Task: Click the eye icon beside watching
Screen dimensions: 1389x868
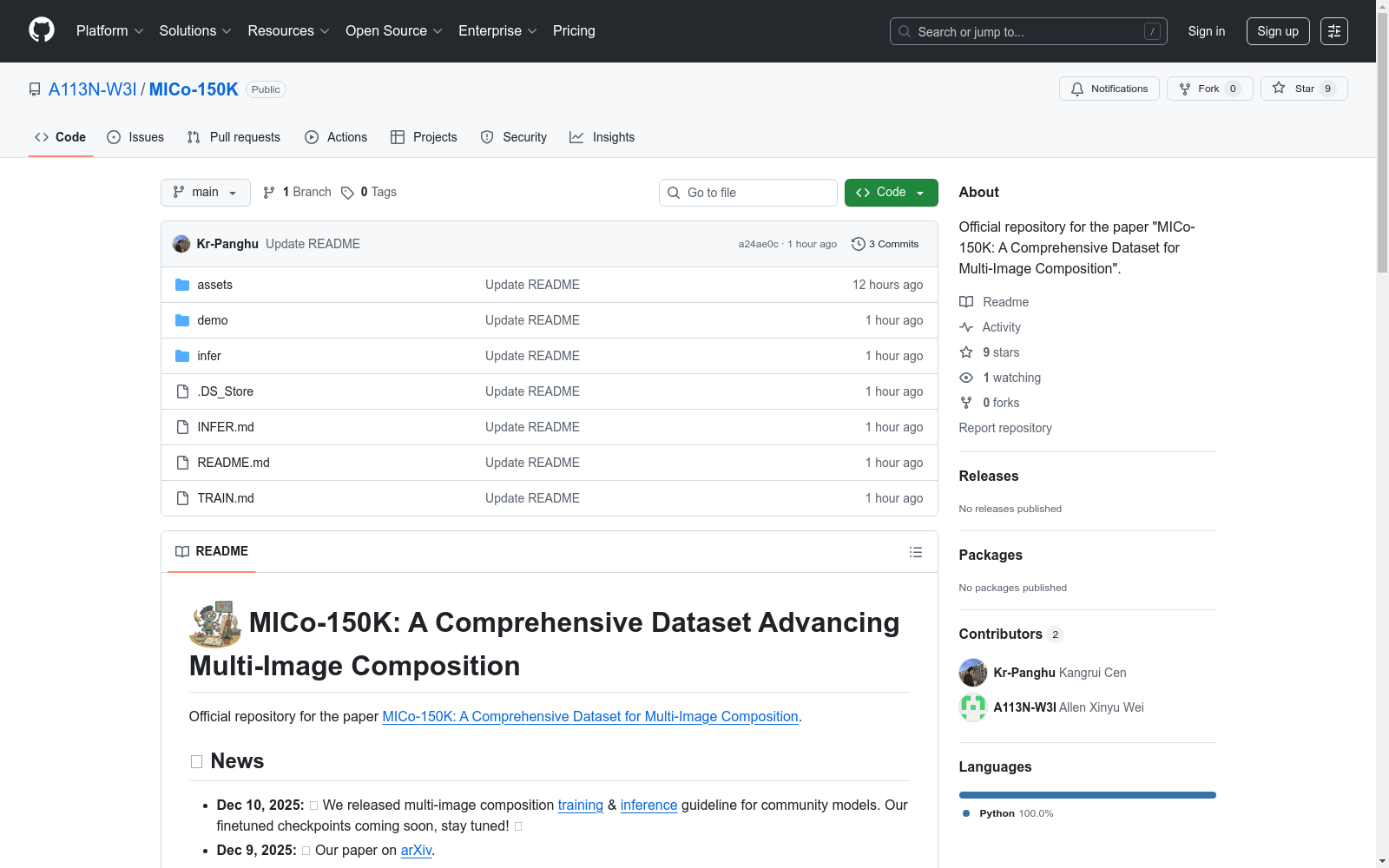Action: 966,378
